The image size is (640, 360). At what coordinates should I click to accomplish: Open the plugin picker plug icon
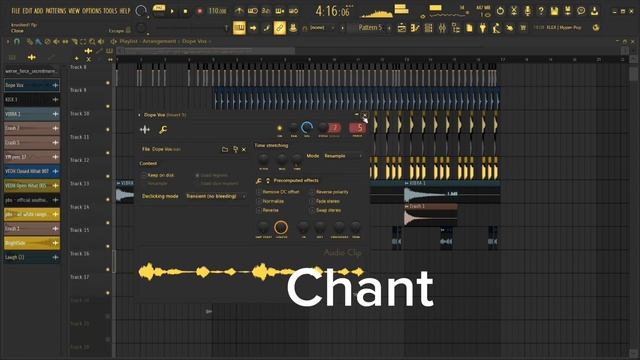click(x=482, y=28)
